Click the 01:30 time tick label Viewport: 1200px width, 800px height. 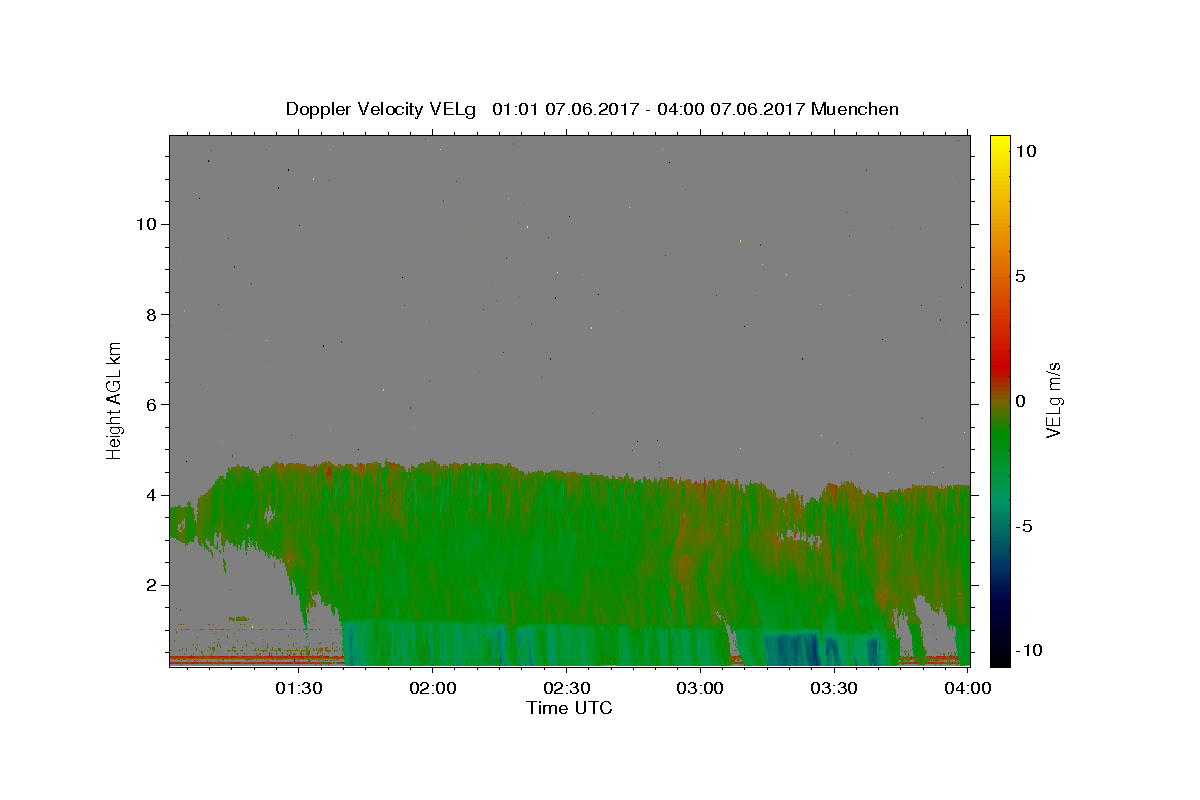[x=299, y=687]
